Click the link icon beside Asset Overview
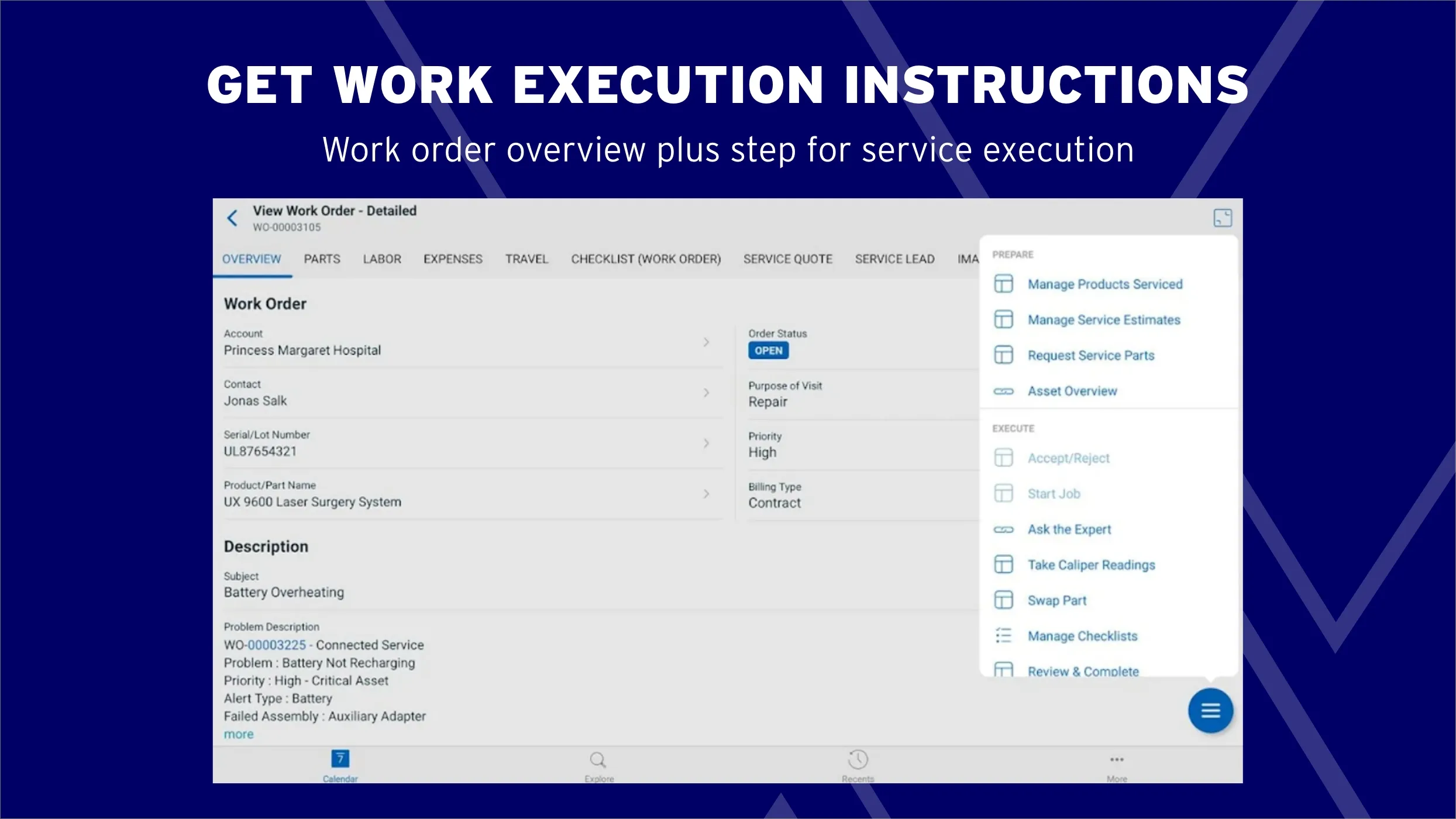 pos(1004,391)
